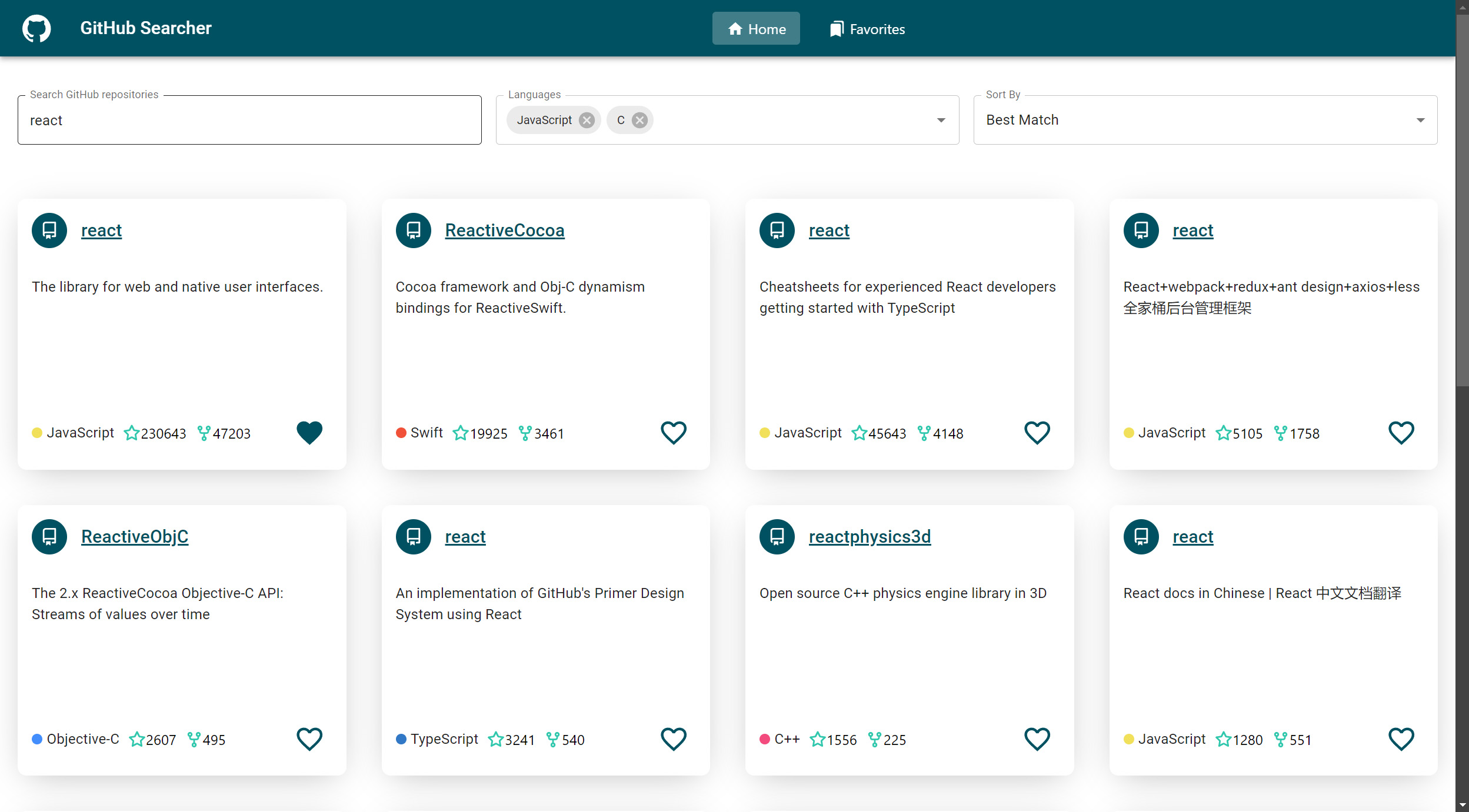
Task: Favorite the ReactiveCocoa repository
Action: point(673,433)
